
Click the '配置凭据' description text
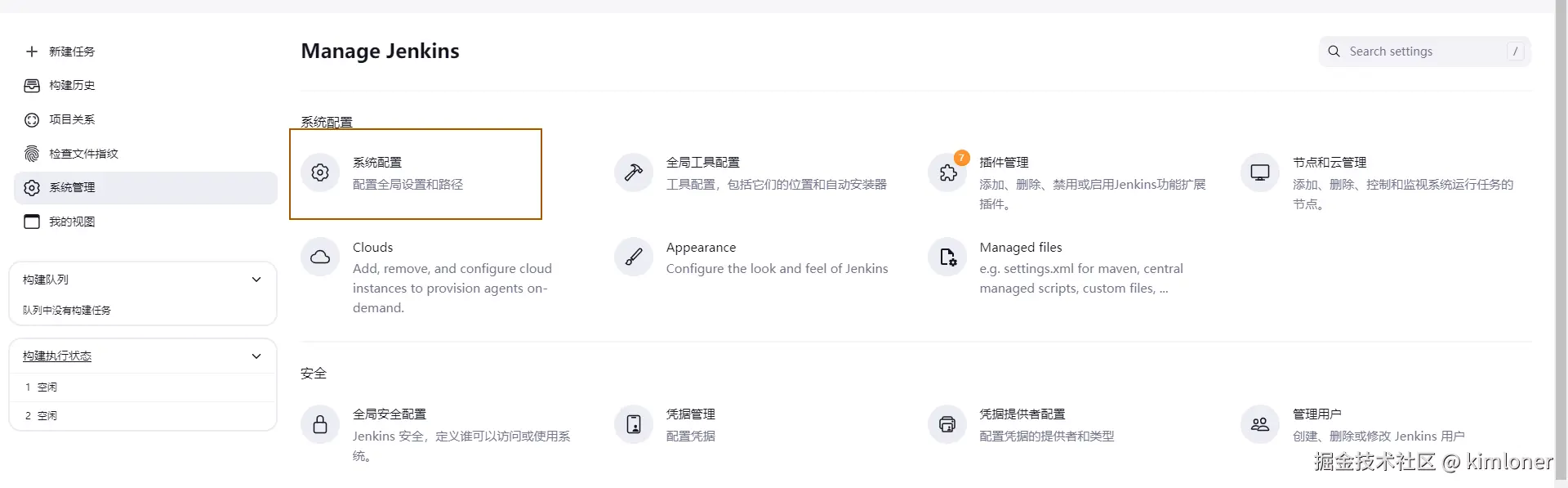(x=691, y=437)
